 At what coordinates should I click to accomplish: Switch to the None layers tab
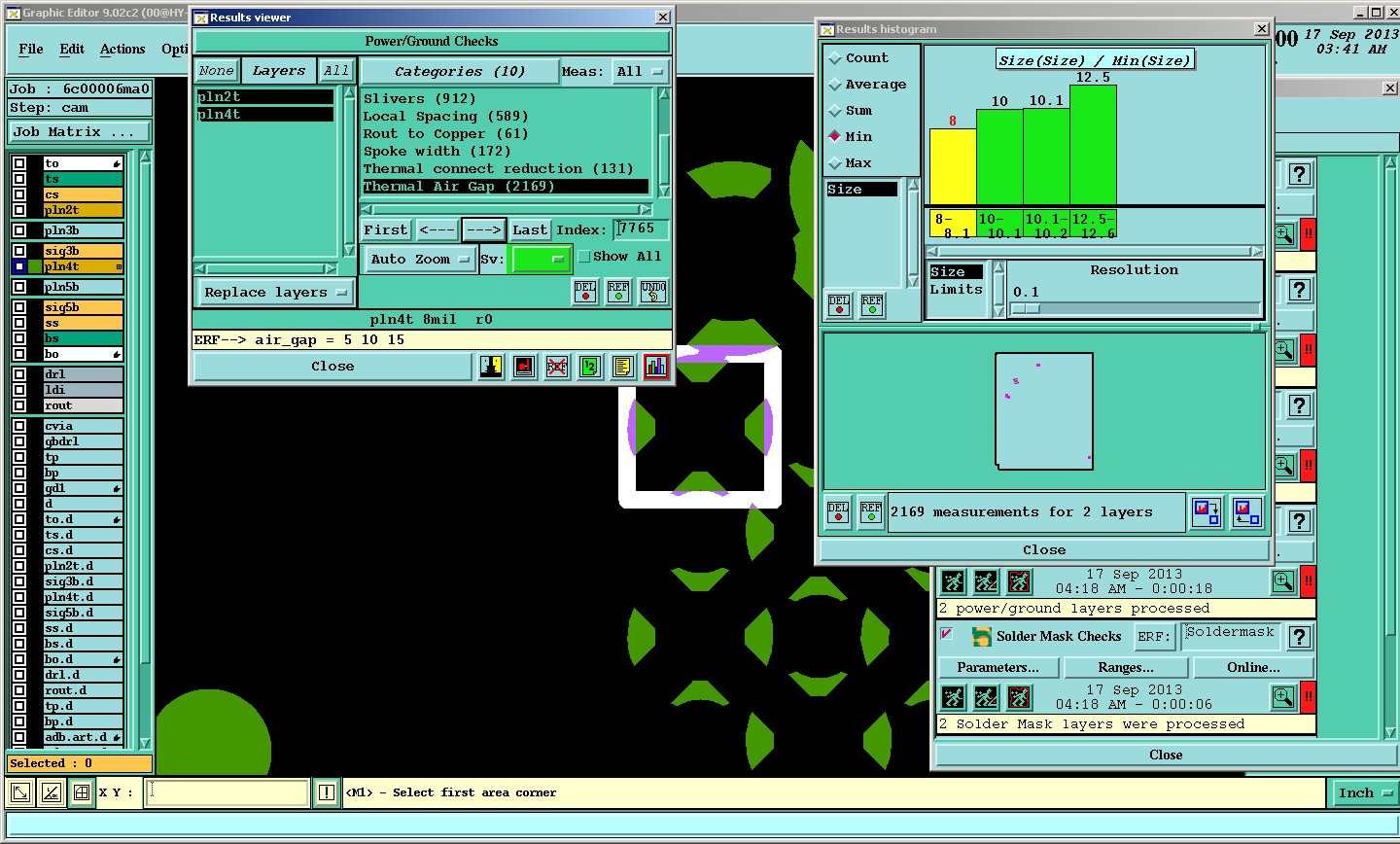point(216,70)
